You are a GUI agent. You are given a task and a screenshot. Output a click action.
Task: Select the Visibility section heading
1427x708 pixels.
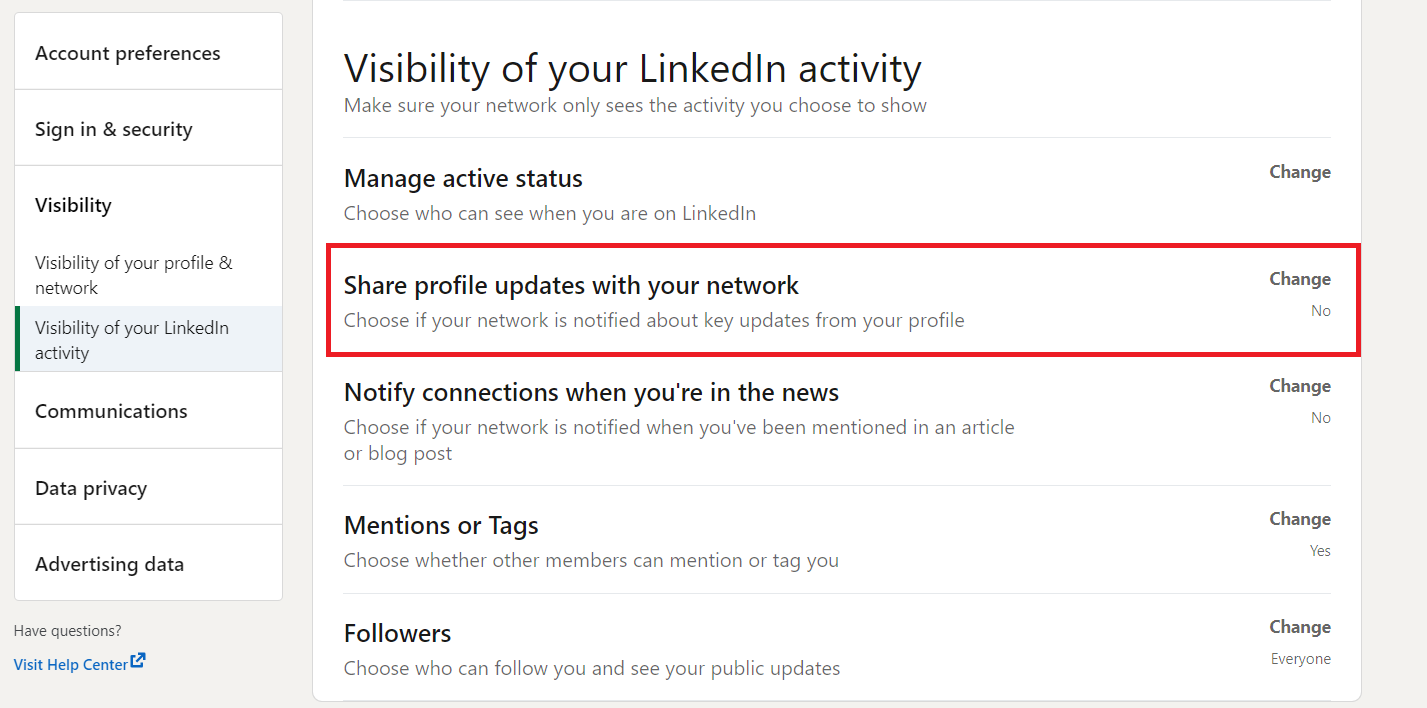pyautogui.click(x=73, y=205)
